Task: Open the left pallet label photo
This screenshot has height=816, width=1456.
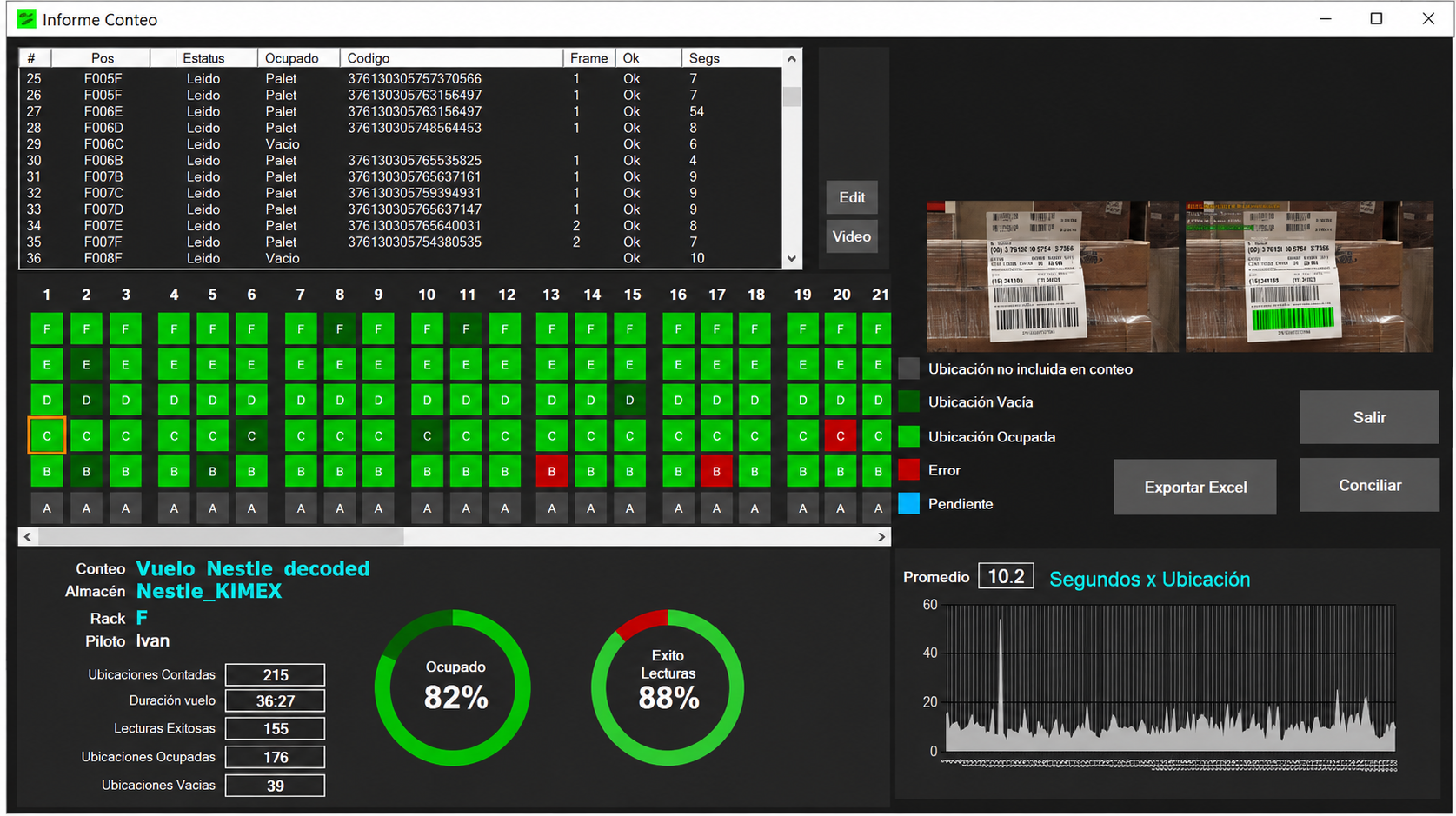Action: click(x=1052, y=276)
